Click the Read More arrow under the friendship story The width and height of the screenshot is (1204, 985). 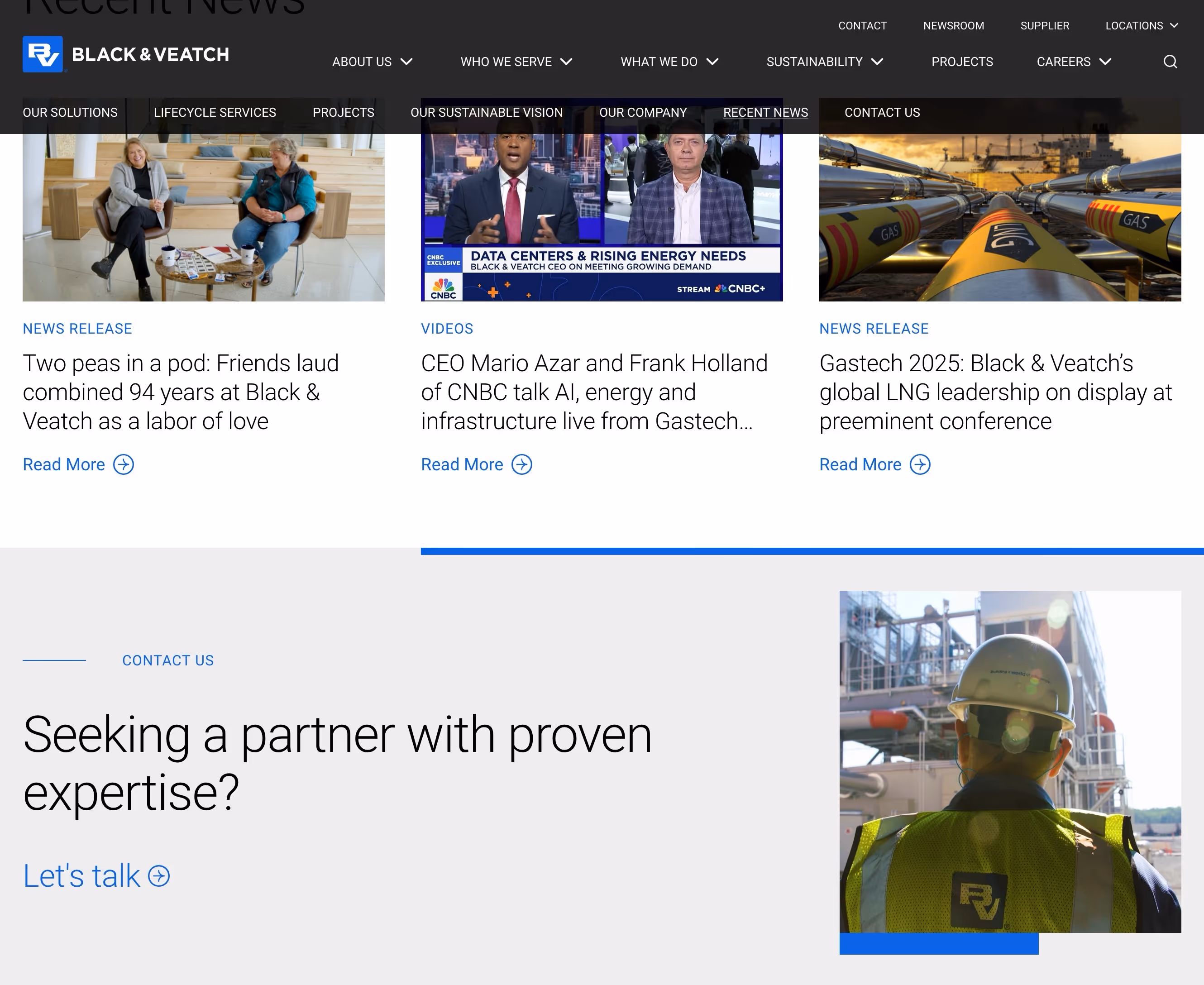pos(123,464)
